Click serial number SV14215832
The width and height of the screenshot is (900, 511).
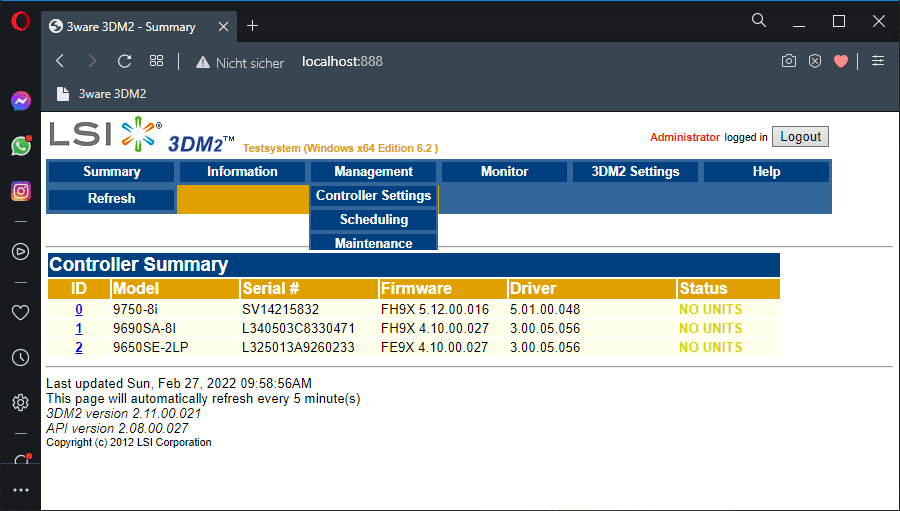coord(280,309)
